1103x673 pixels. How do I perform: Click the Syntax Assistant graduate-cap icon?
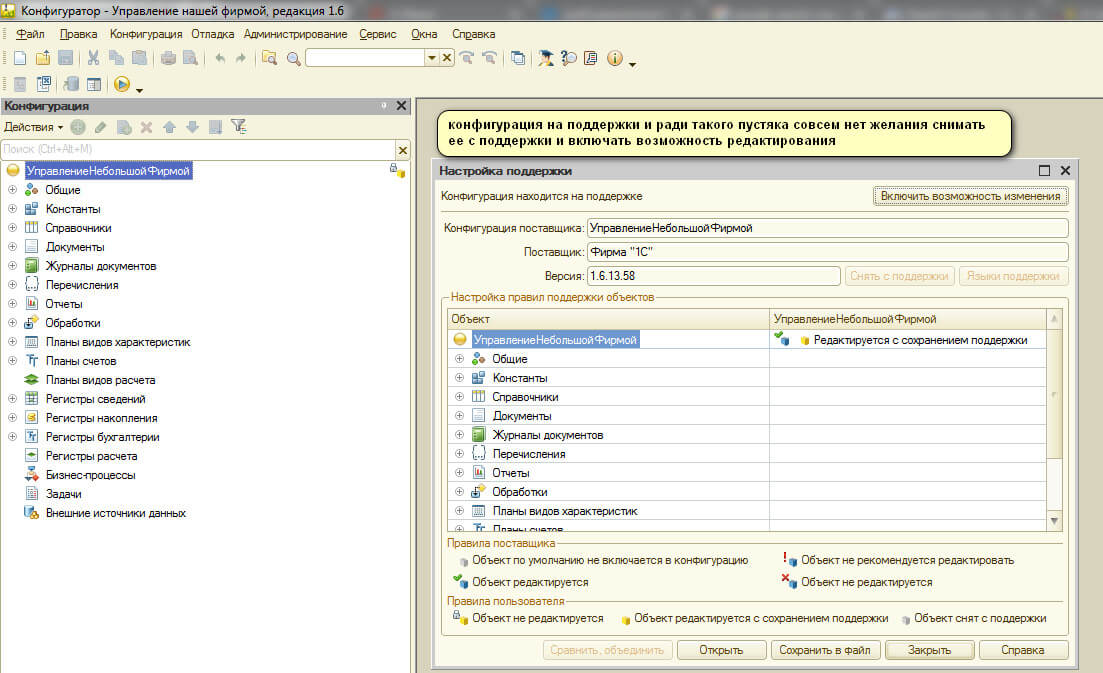click(546, 58)
